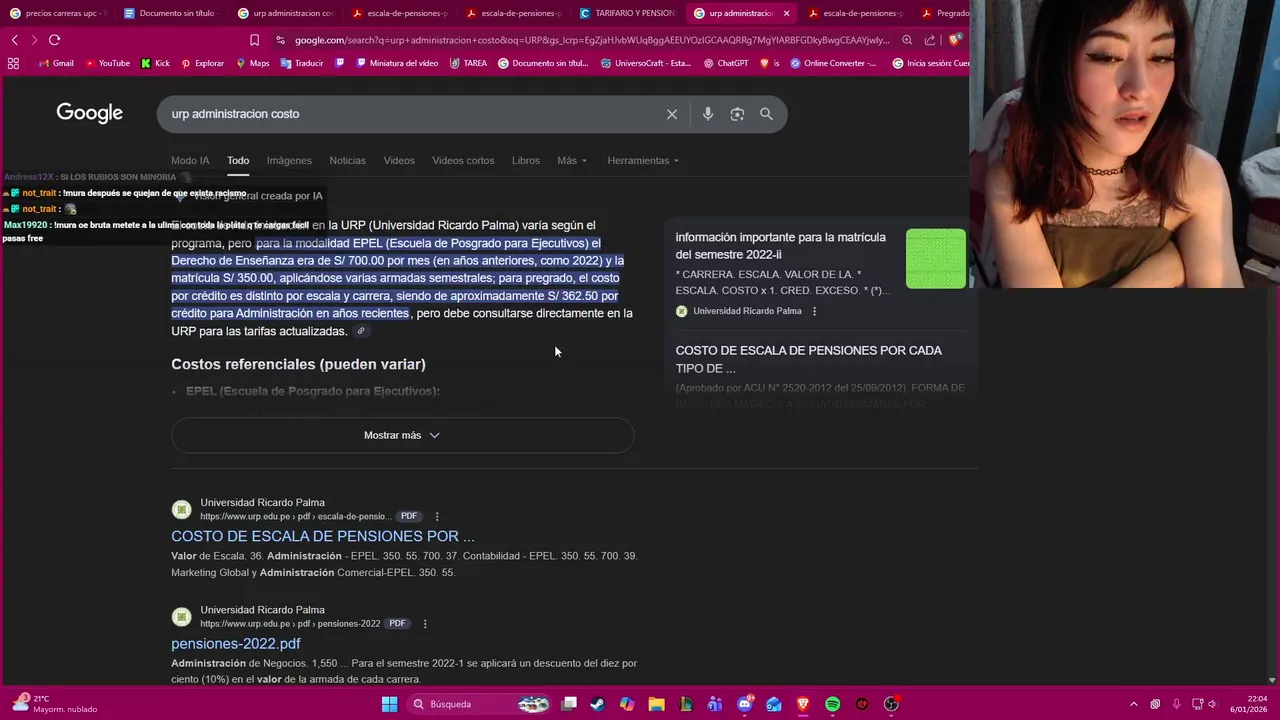
Task: Open Windows Start menu
Action: point(389,704)
